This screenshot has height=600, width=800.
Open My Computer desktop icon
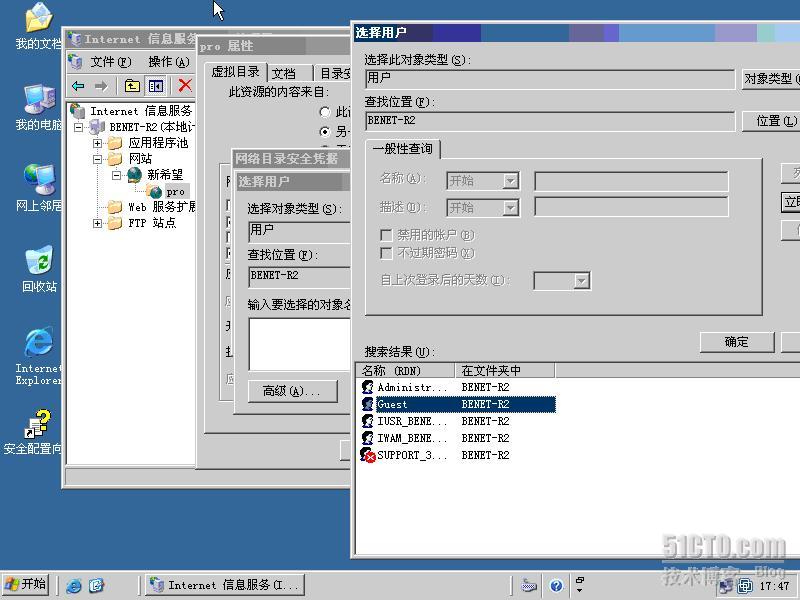tap(38, 106)
